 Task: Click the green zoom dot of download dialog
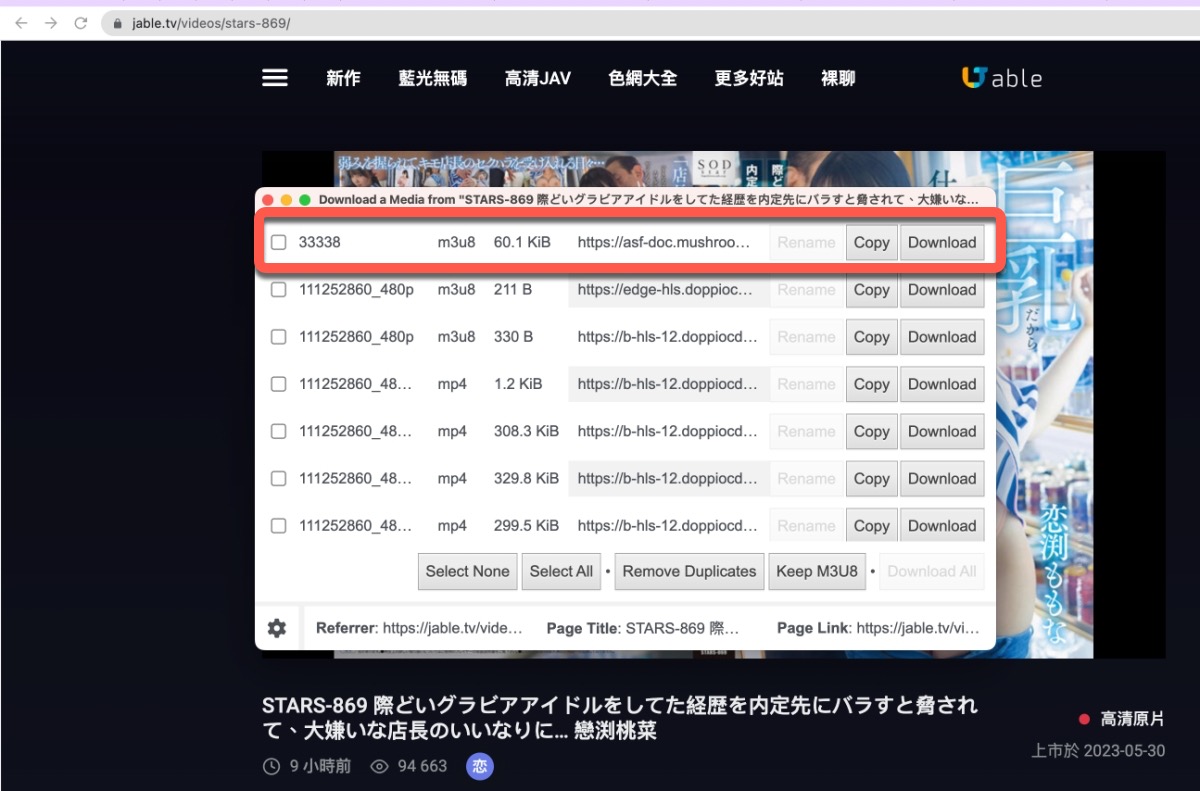(x=305, y=200)
